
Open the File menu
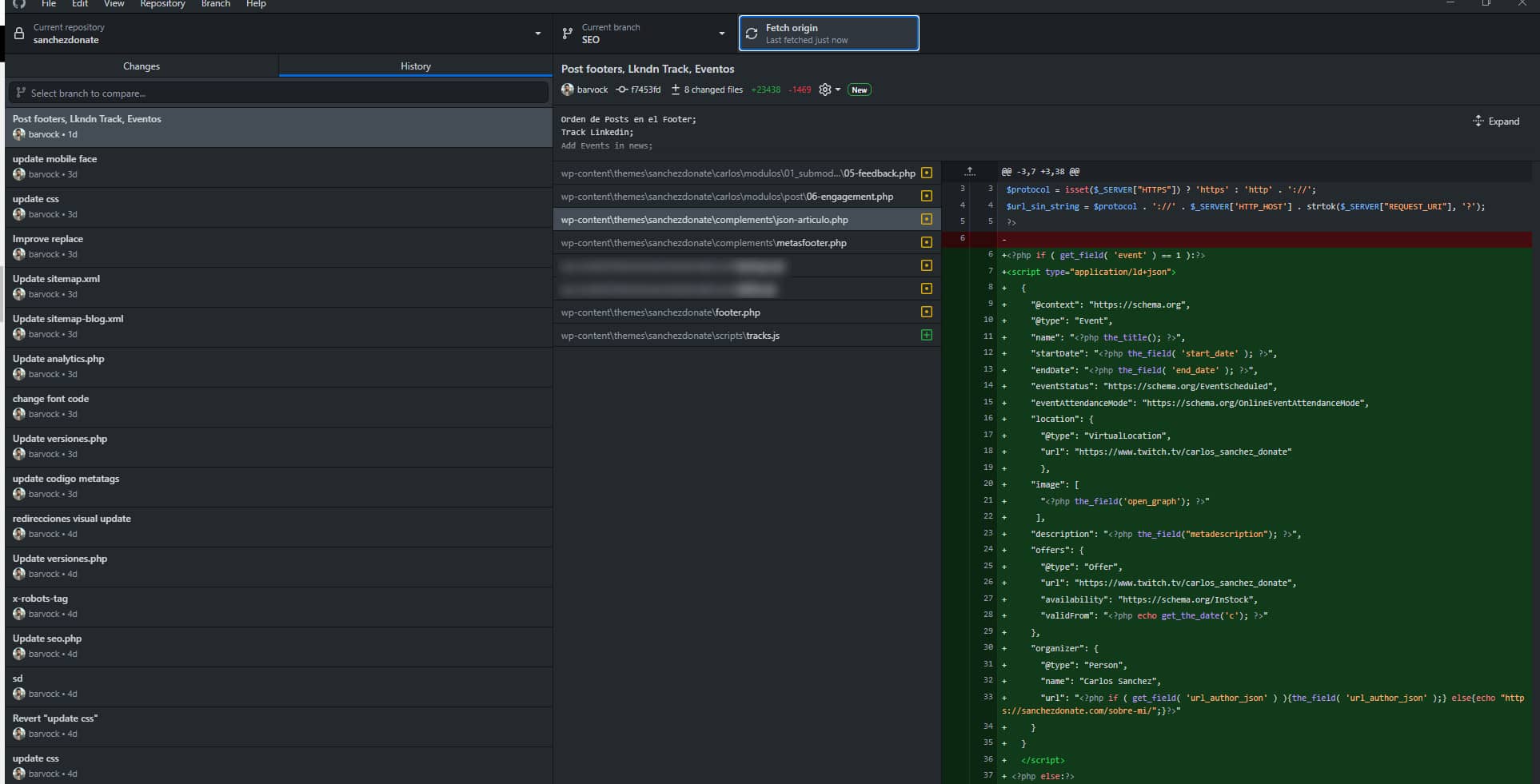point(48,4)
